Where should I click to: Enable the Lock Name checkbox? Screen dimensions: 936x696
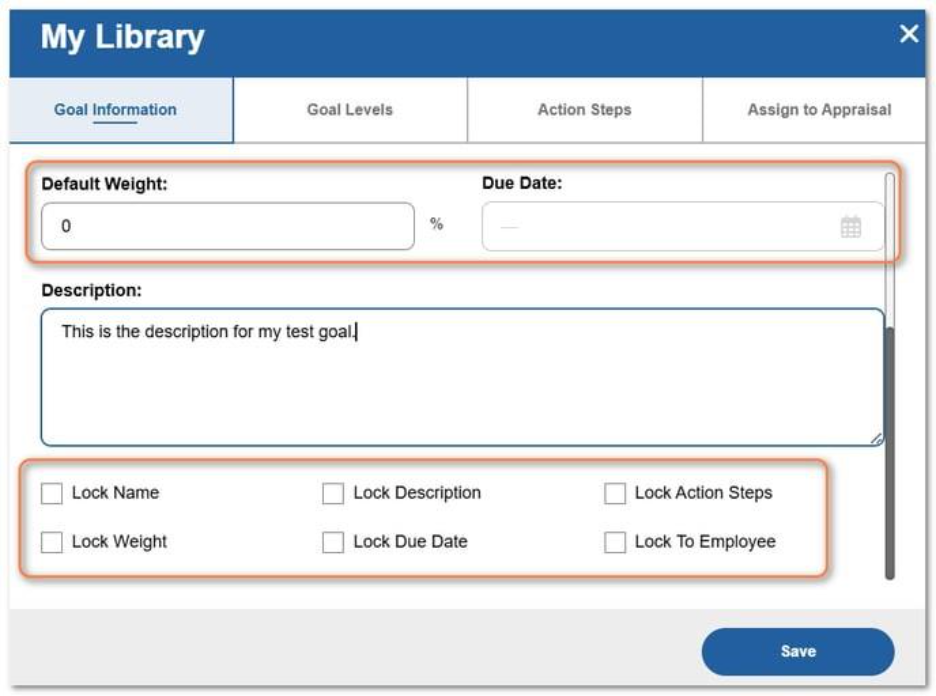coord(52,494)
